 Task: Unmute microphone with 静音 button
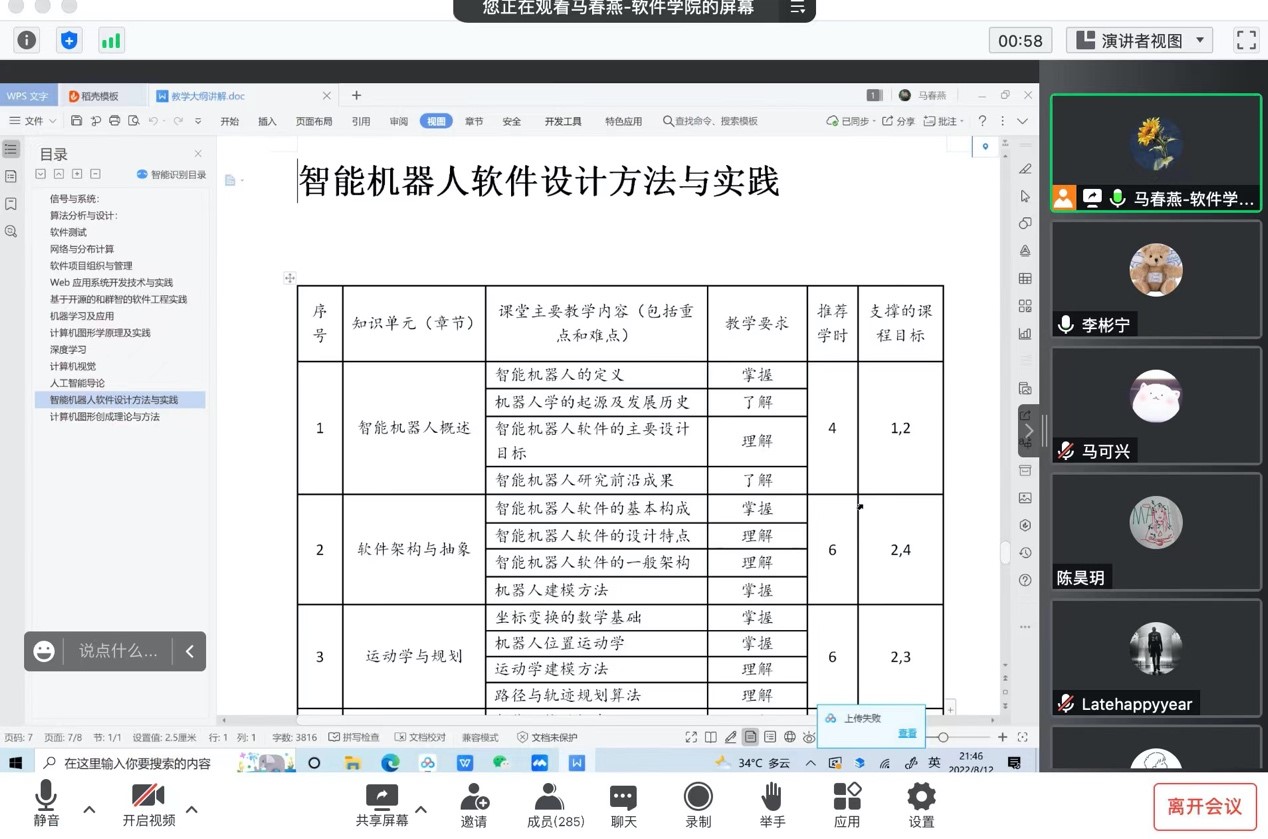(46, 804)
